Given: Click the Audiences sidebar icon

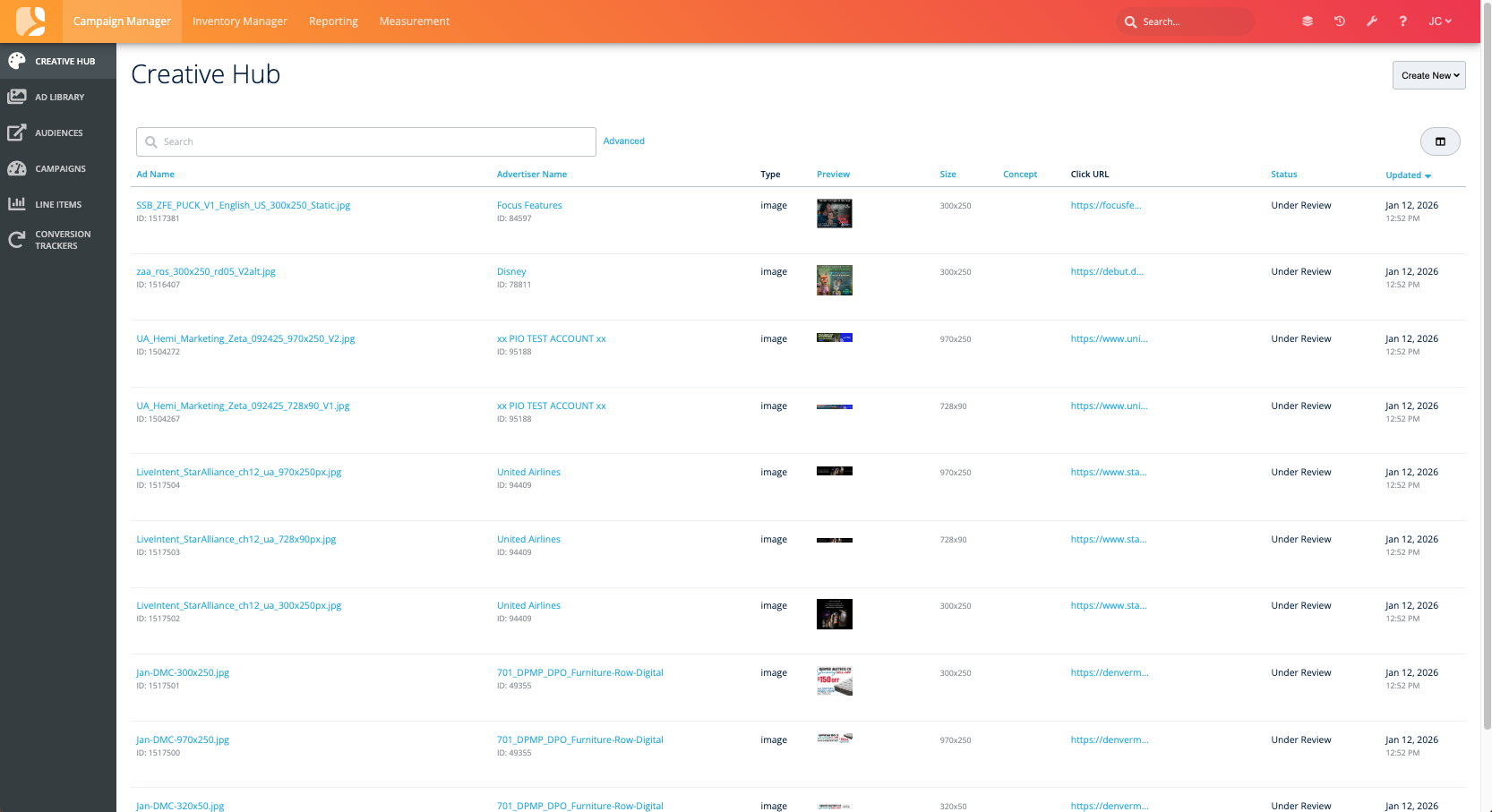Looking at the screenshot, I should coord(17,132).
